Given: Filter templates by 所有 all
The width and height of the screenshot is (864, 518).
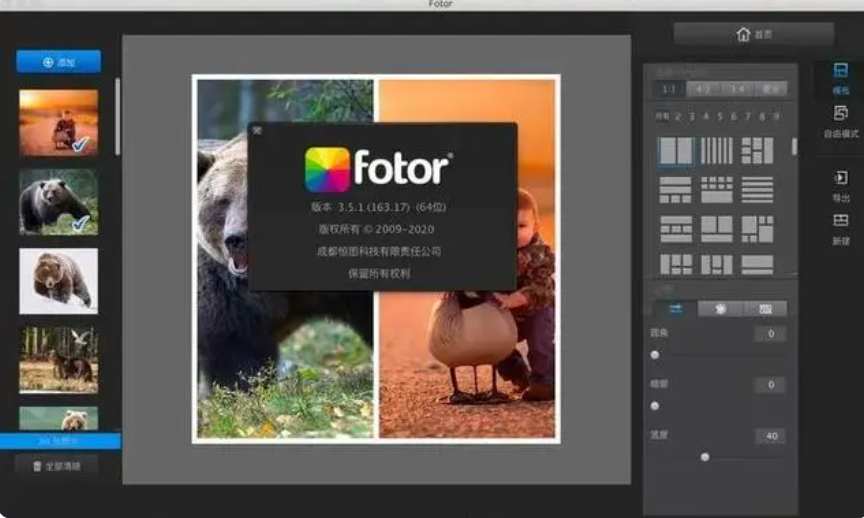Looking at the screenshot, I should coord(662,116).
